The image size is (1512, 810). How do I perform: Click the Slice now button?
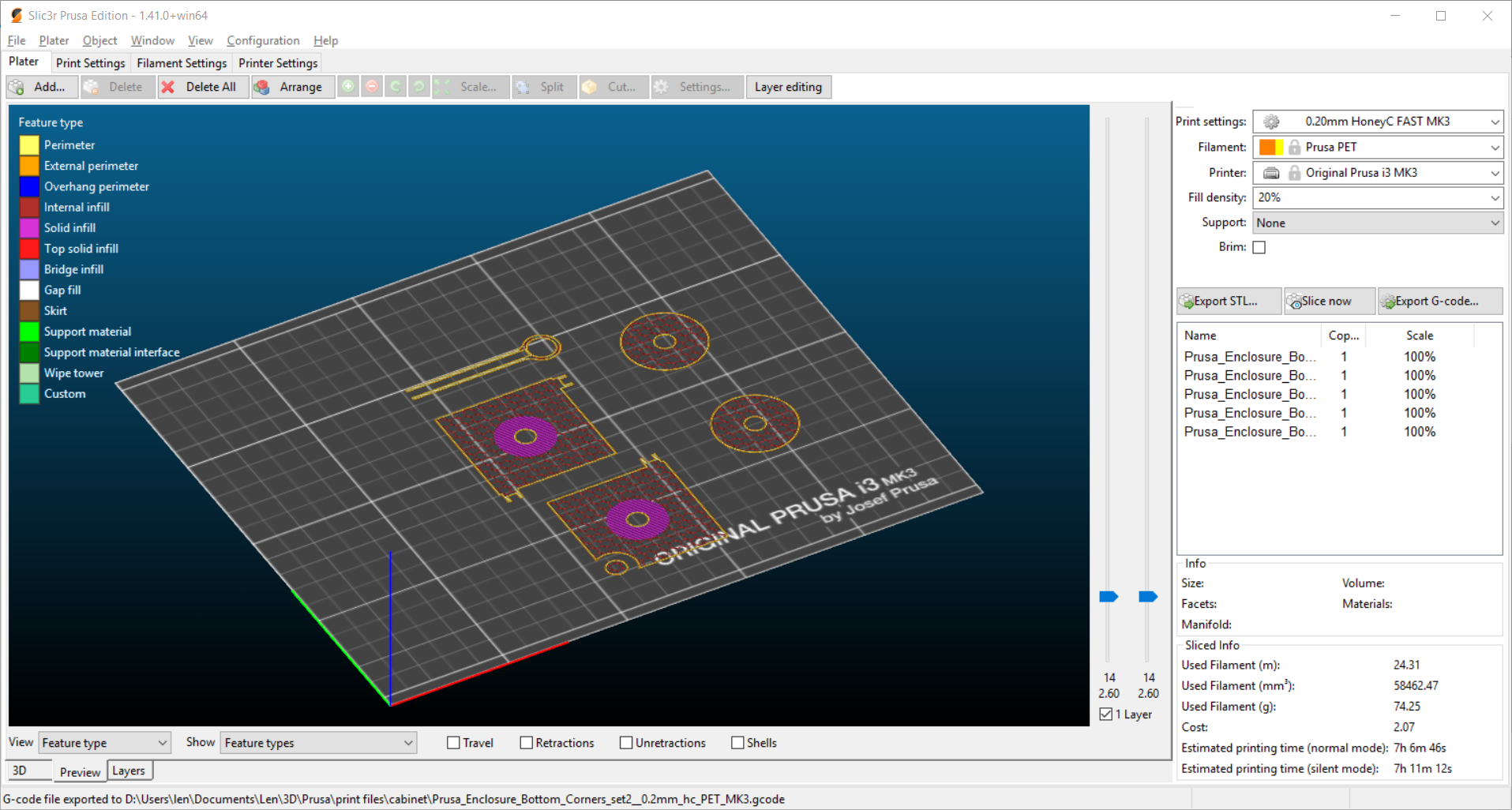pos(1328,301)
